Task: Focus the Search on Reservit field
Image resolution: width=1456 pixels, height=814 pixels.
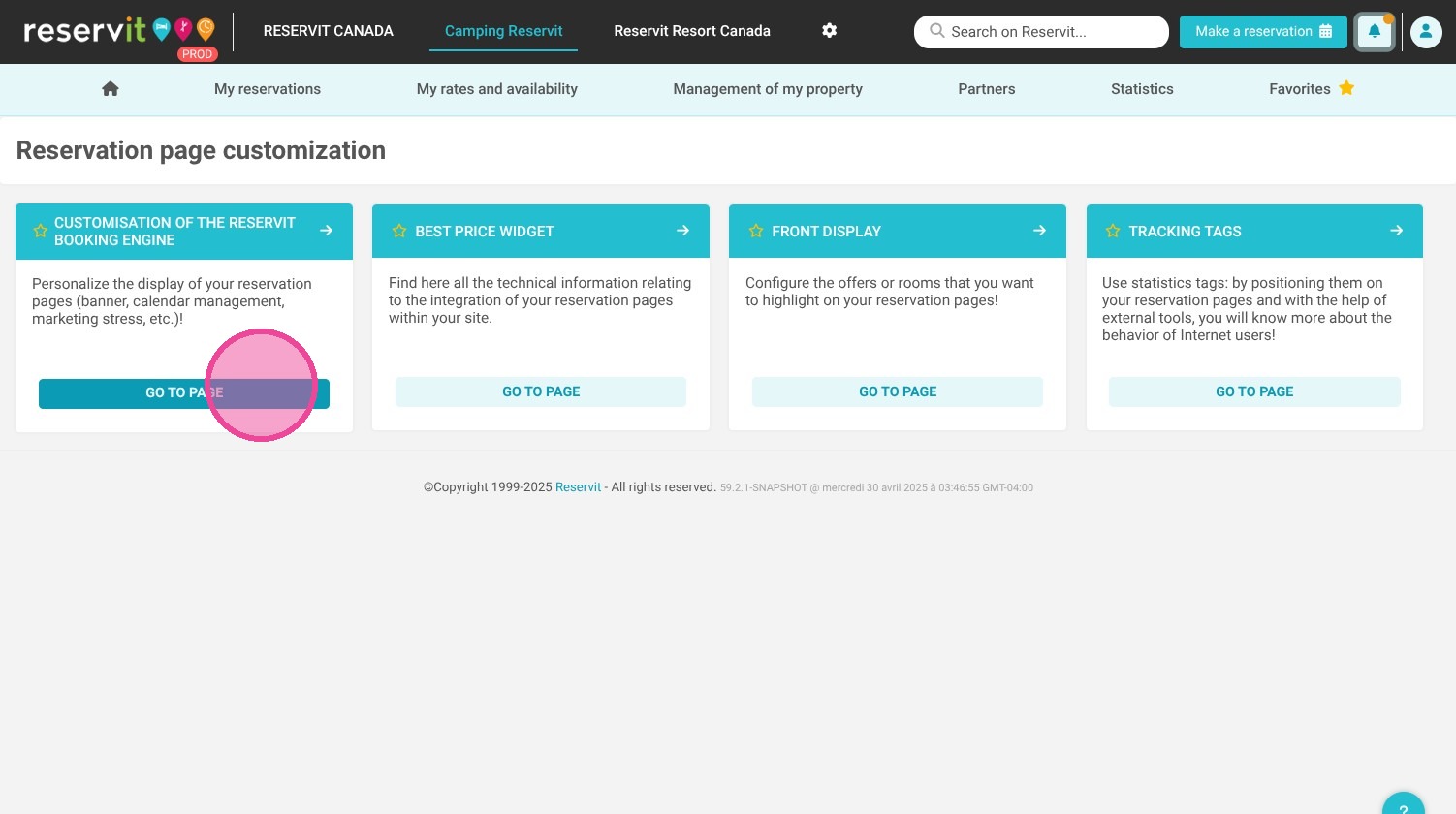Action: pyautogui.click(x=1041, y=32)
